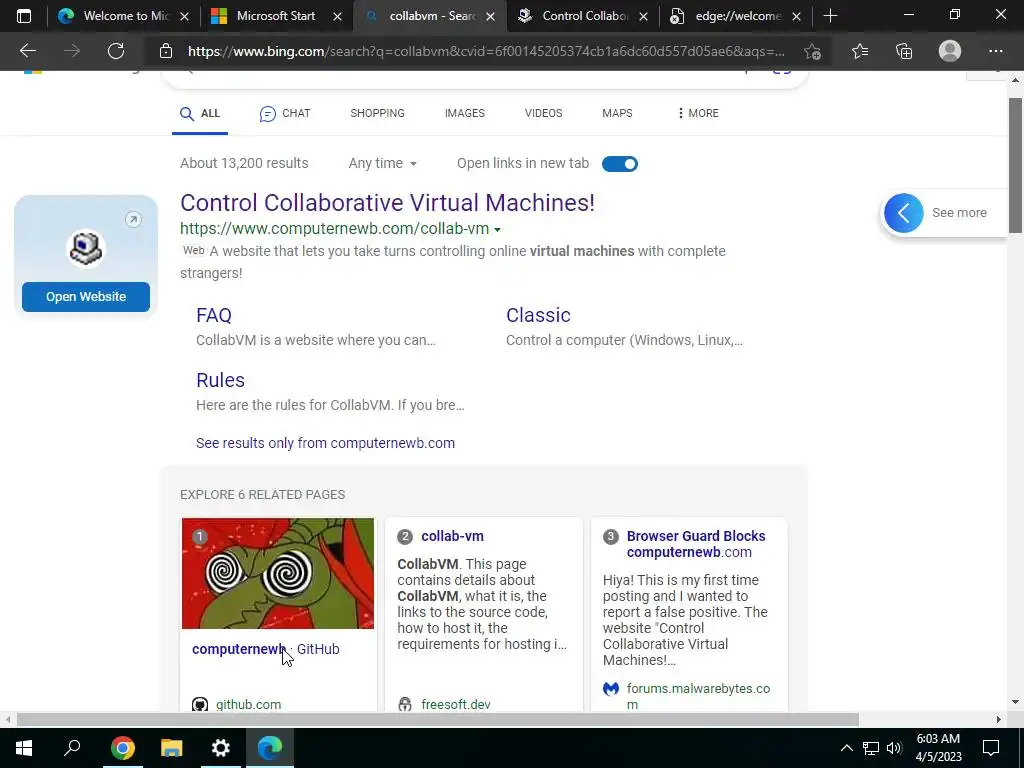
Task: Click the address bar URL
Action: 487,51
